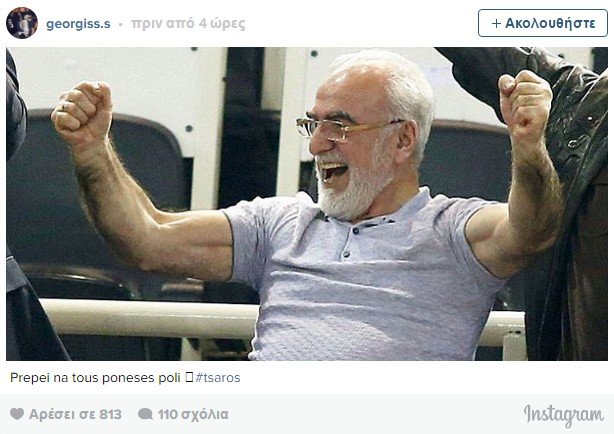Open the #tsaros hashtag
The image size is (614, 434).
pyautogui.click(x=218, y=378)
